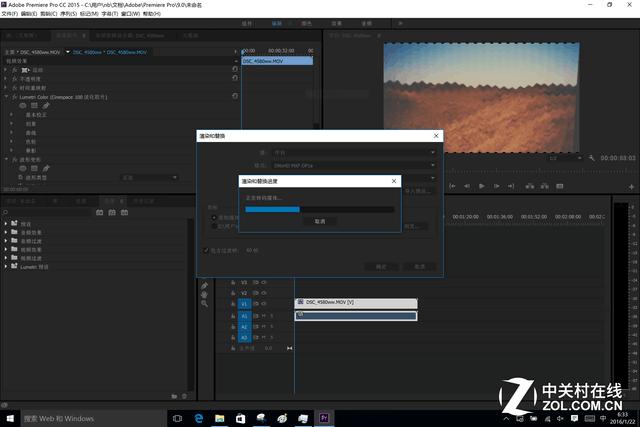
Task: Click the ellipse mask icon under 波形变形 effect
Action: (23, 168)
